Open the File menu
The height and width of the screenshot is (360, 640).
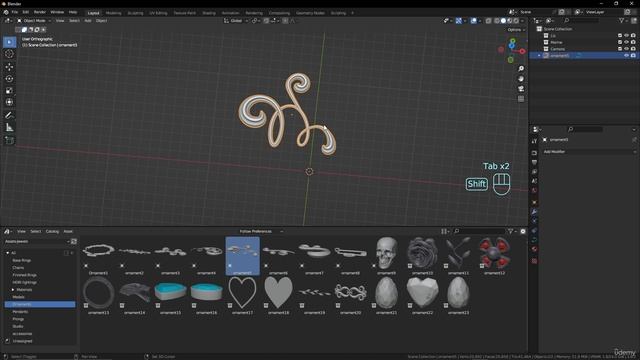pyautogui.click(x=15, y=12)
